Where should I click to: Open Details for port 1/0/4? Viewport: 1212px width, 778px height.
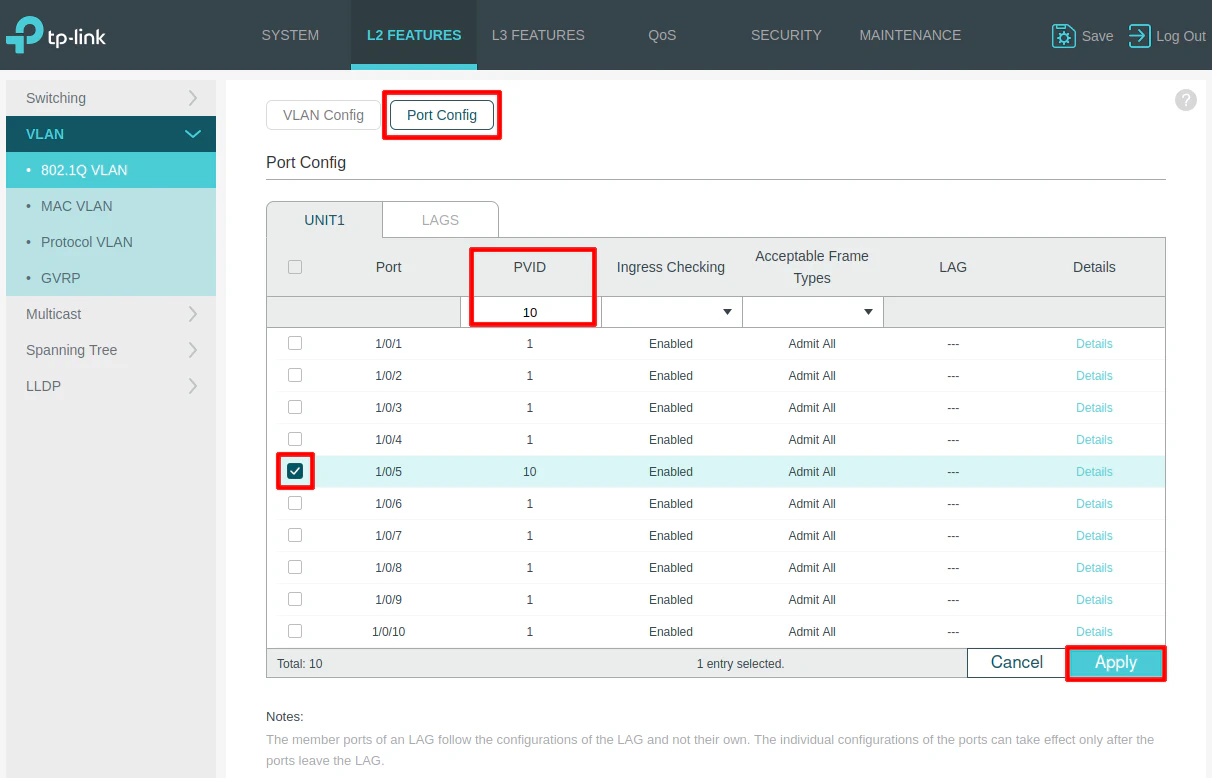pos(1094,440)
